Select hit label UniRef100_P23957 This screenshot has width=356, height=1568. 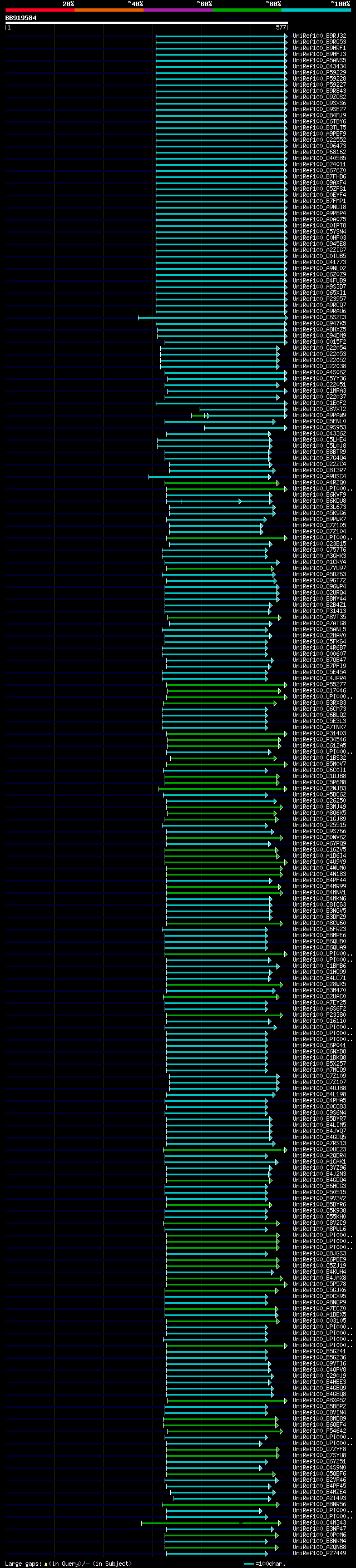[319, 299]
